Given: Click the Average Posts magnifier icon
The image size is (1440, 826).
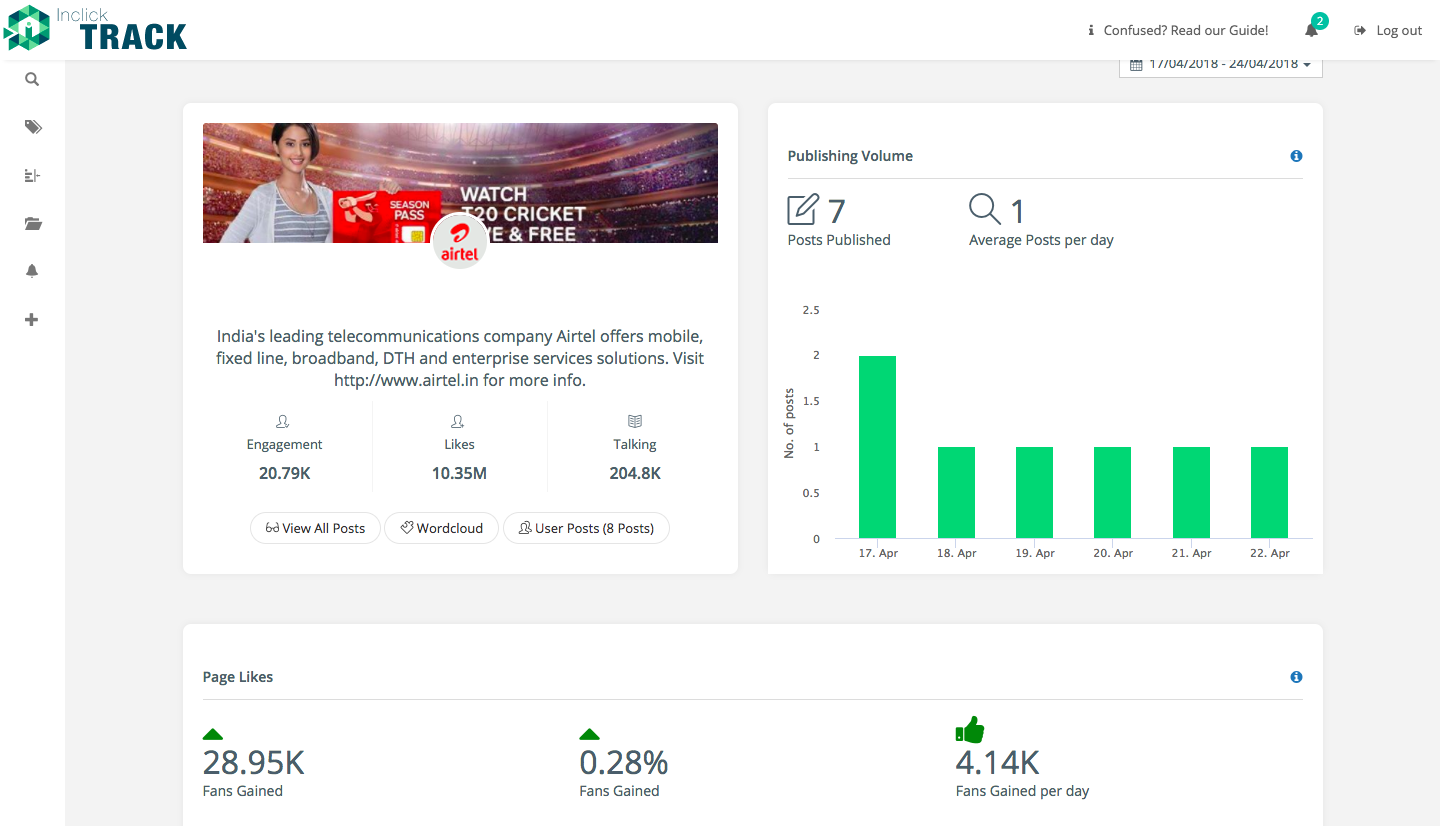Looking at the screenshot, I should coord(985,209).
